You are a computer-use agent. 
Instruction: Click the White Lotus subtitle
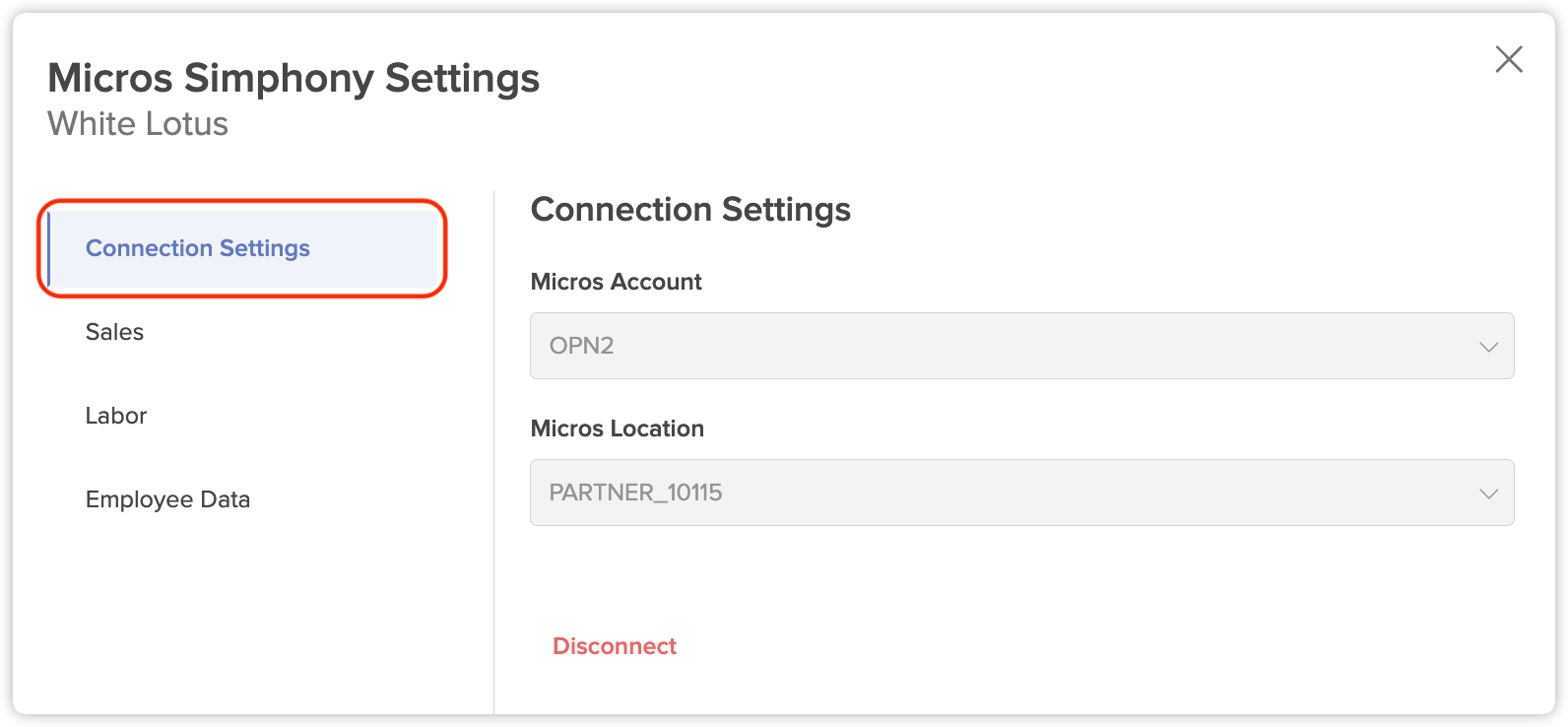click(138, 124)
